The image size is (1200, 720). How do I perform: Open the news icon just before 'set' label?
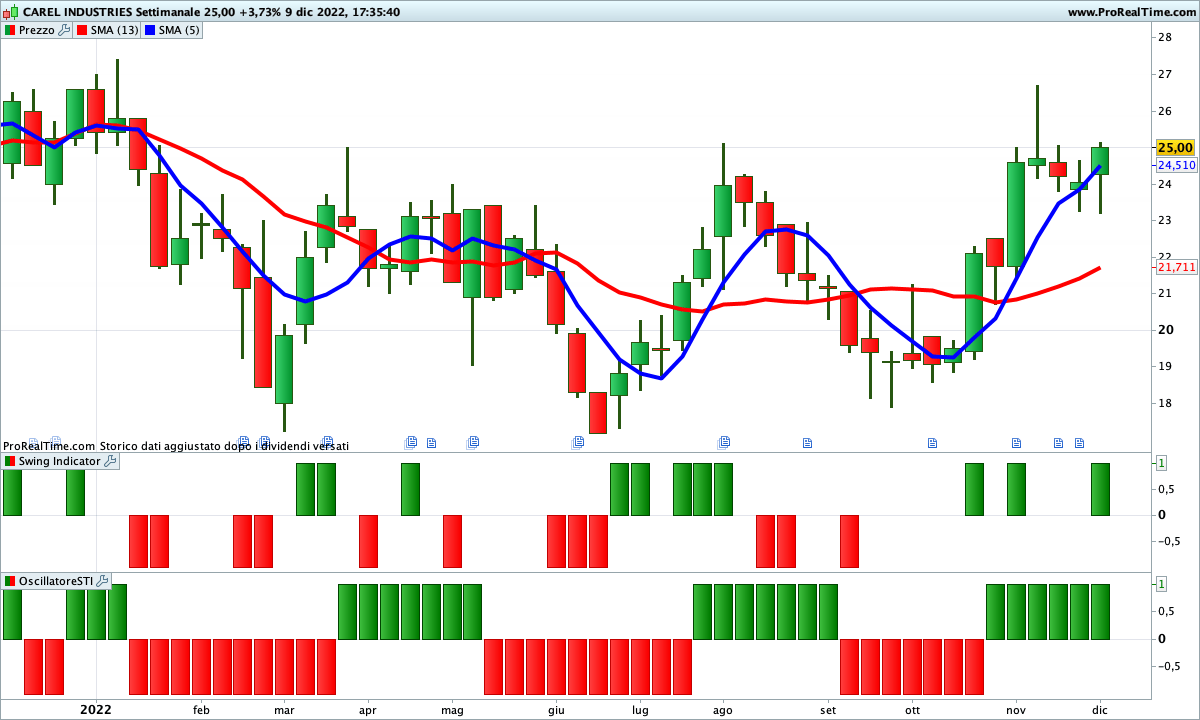(807, 442)
